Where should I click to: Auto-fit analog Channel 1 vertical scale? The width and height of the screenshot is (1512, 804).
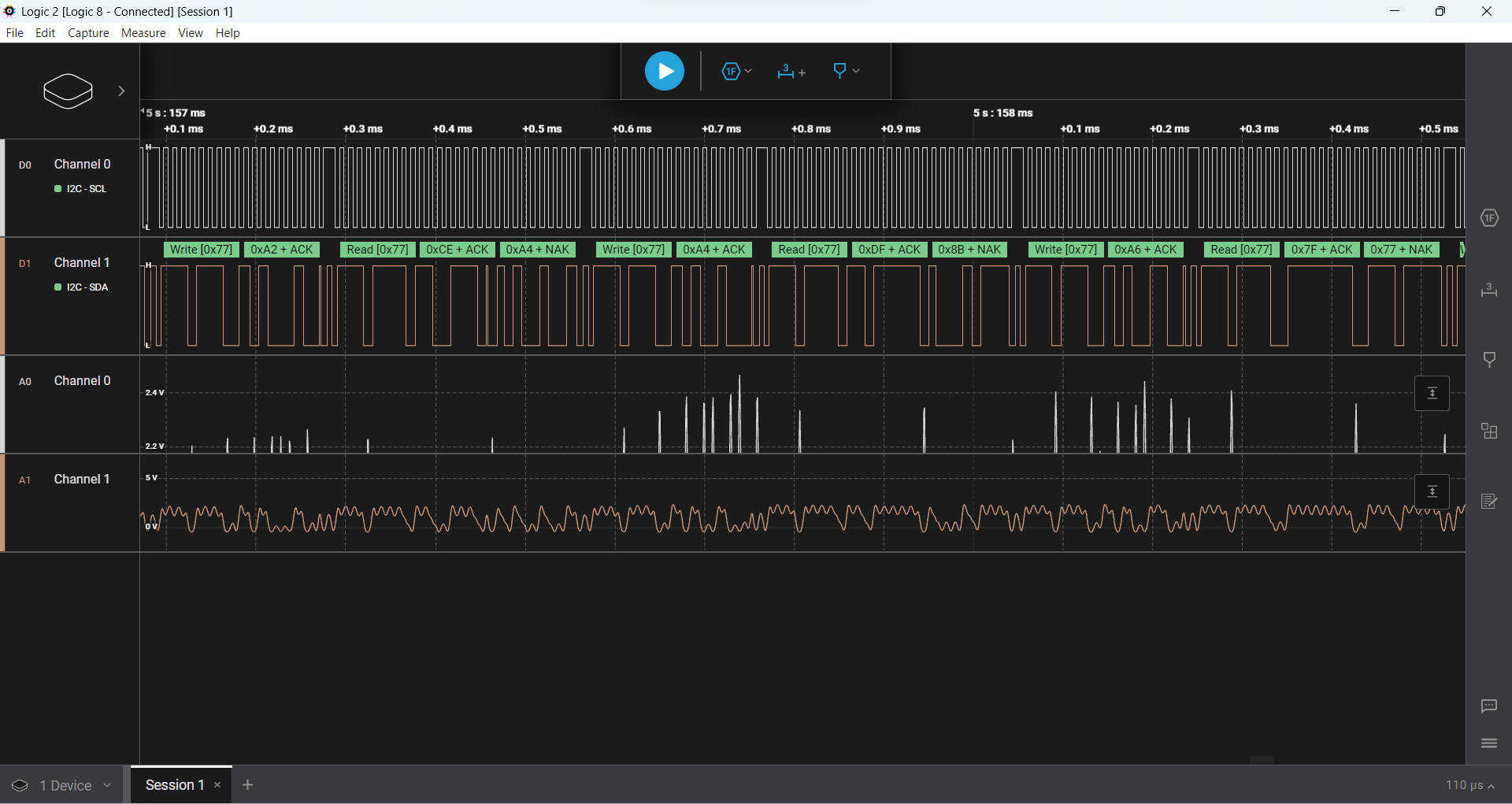pyautogui.click(x=1432, y=491)
